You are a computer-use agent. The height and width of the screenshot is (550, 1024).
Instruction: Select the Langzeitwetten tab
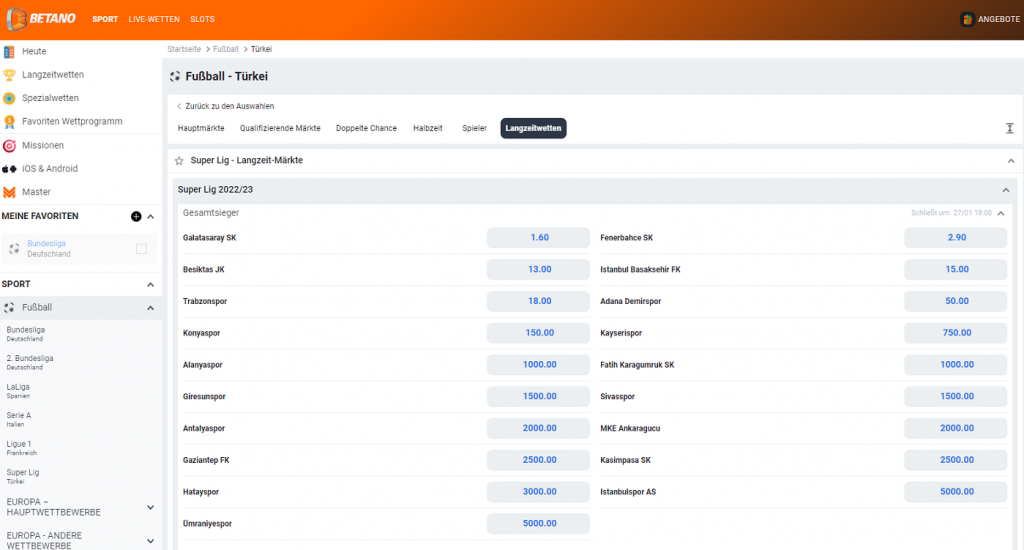click(x=534, y=128)
